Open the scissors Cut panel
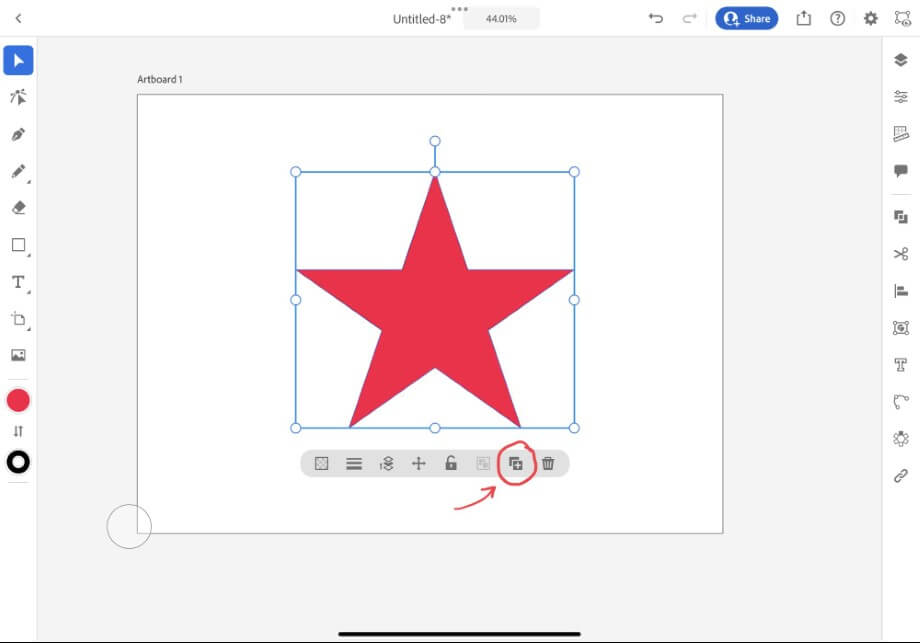Screen dimensions: 920x643 click(x=901, y=254)
